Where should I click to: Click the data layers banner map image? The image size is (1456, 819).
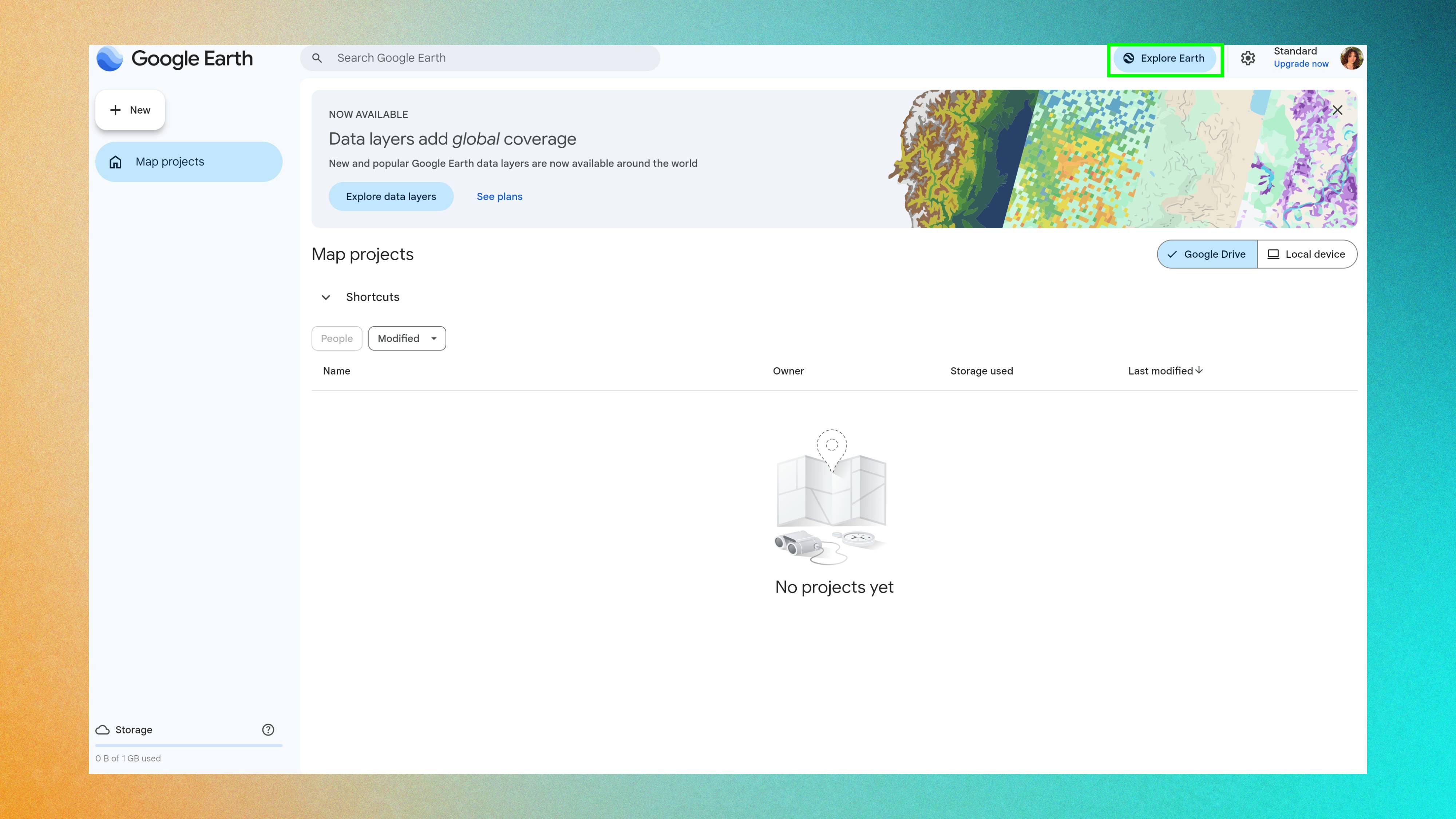click(1123, 159)
